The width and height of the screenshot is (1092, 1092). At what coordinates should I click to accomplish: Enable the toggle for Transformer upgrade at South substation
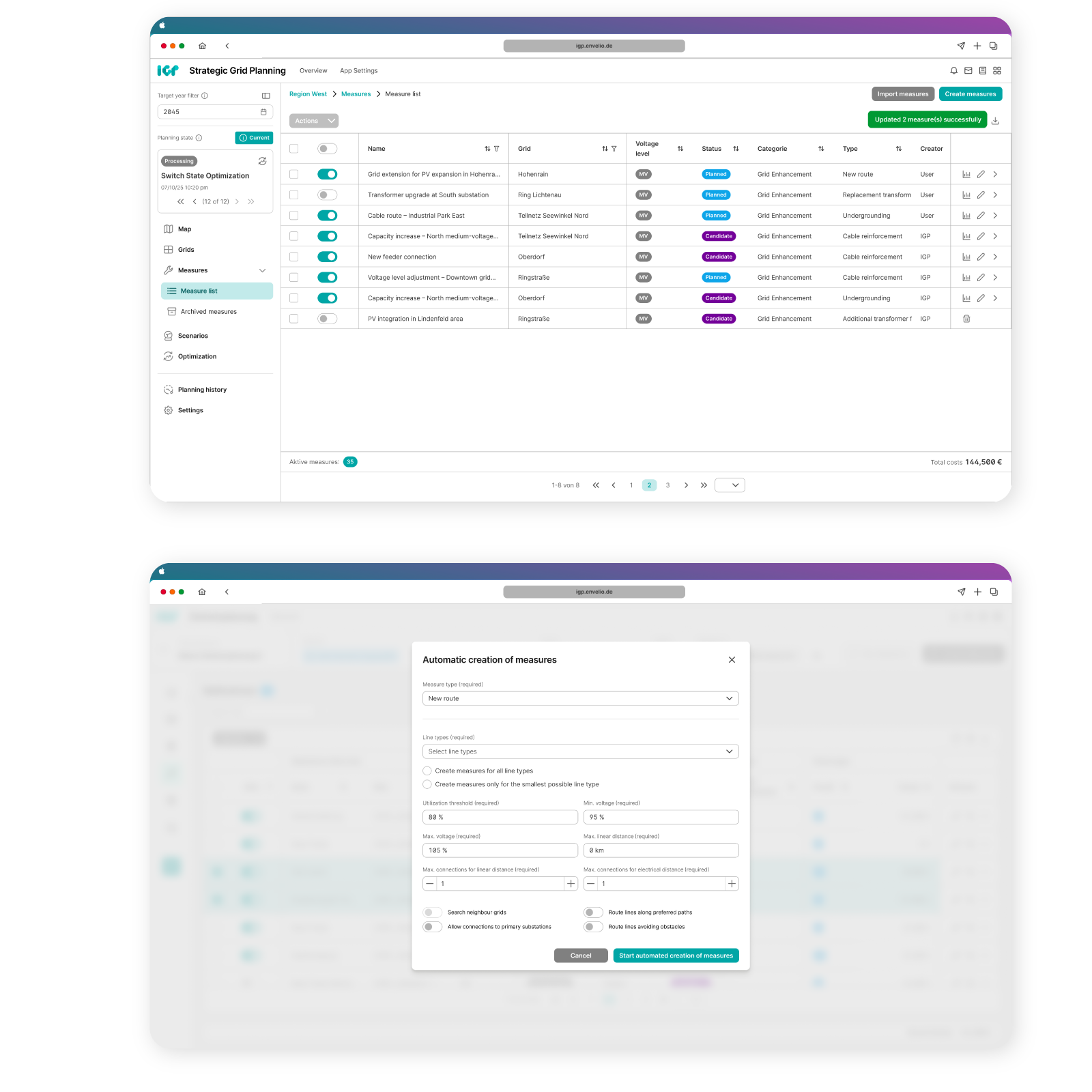(x=328, y=195)
